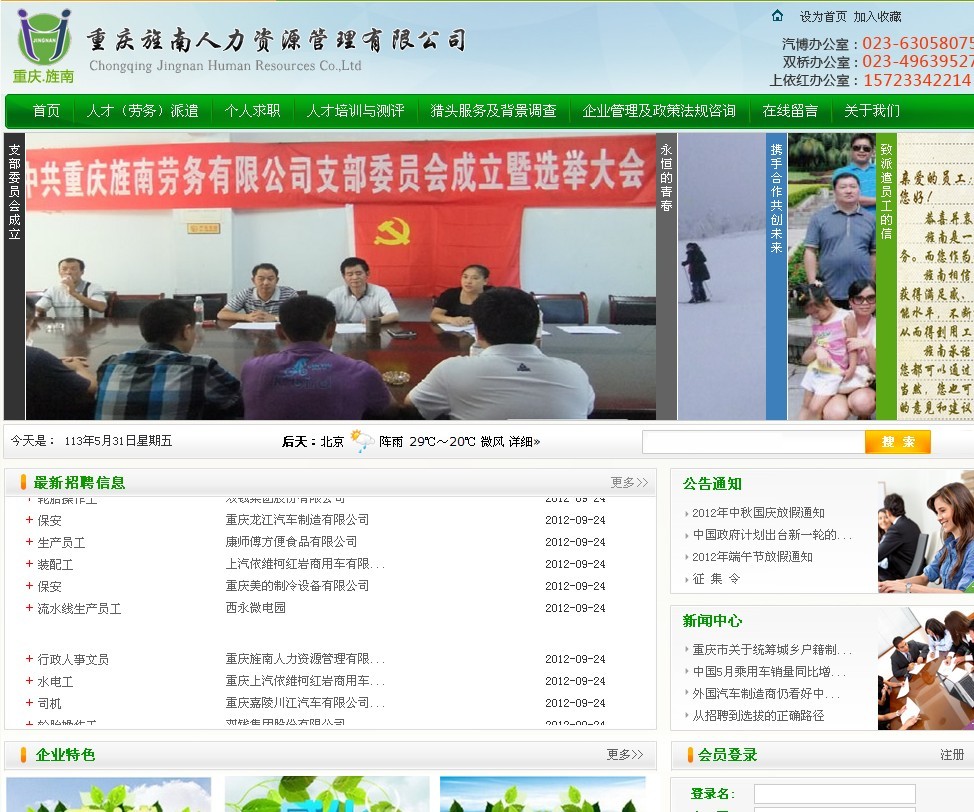This screenshot has height=812, width=974.
Task: Click company 重庆嘉陵川江汽车有限公司
Action: click(305, 703)
